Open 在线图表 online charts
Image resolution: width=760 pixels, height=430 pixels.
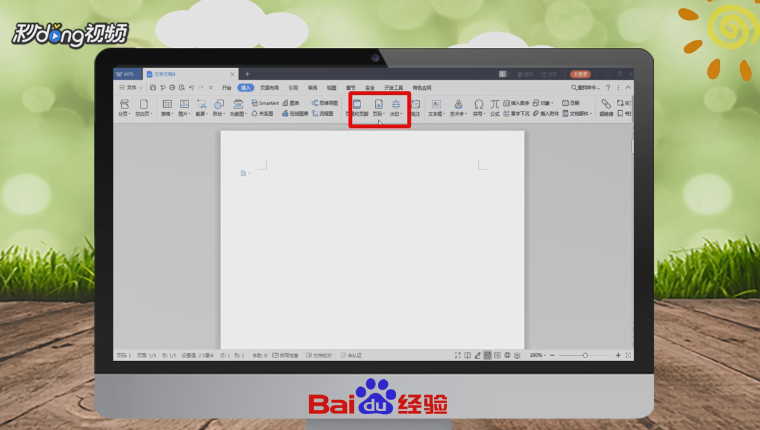295,113
